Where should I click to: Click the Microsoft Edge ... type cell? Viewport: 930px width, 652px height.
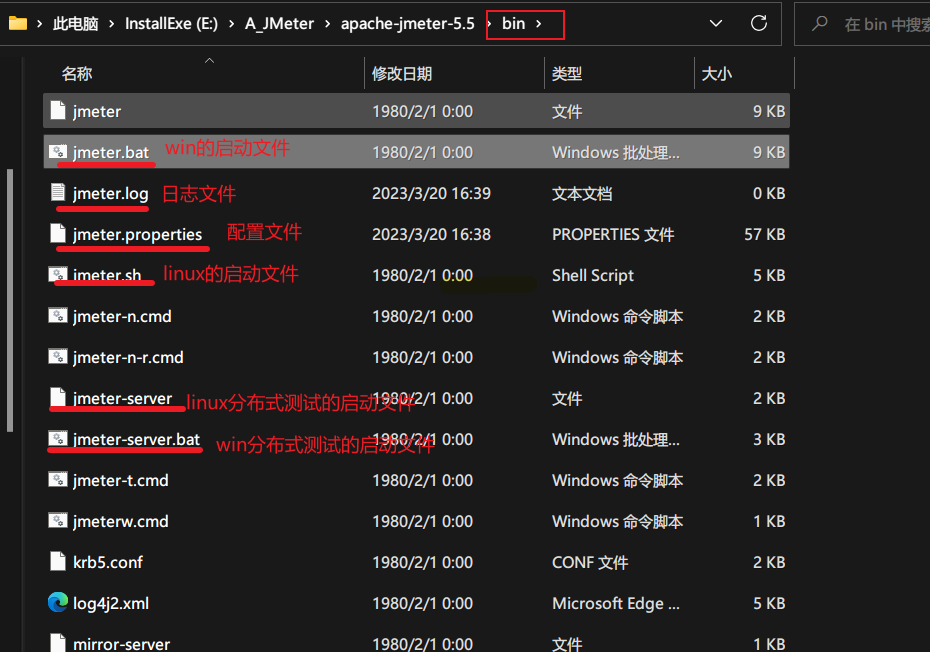[616, 603]
